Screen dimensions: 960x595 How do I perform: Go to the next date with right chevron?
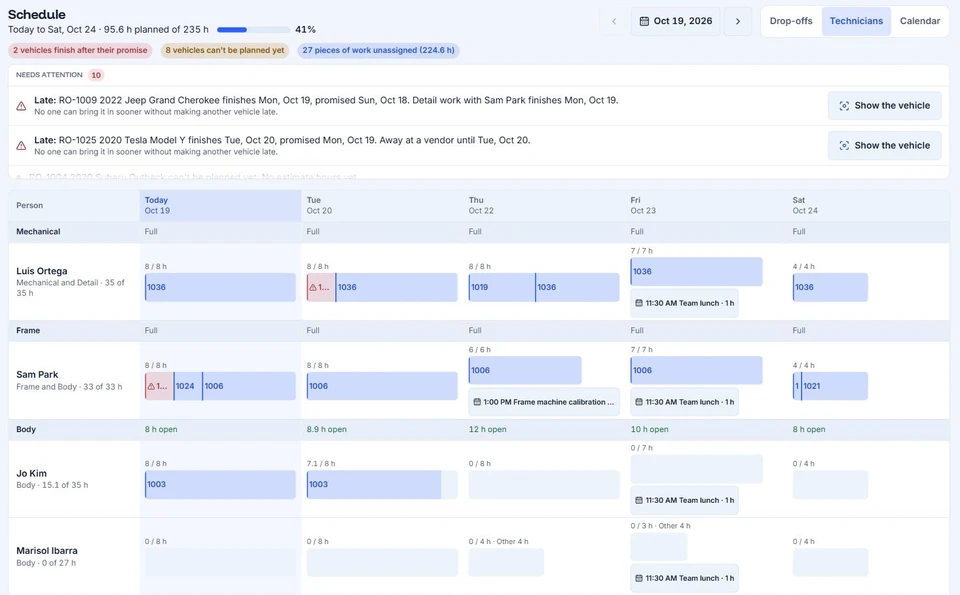tap(738, 21)
